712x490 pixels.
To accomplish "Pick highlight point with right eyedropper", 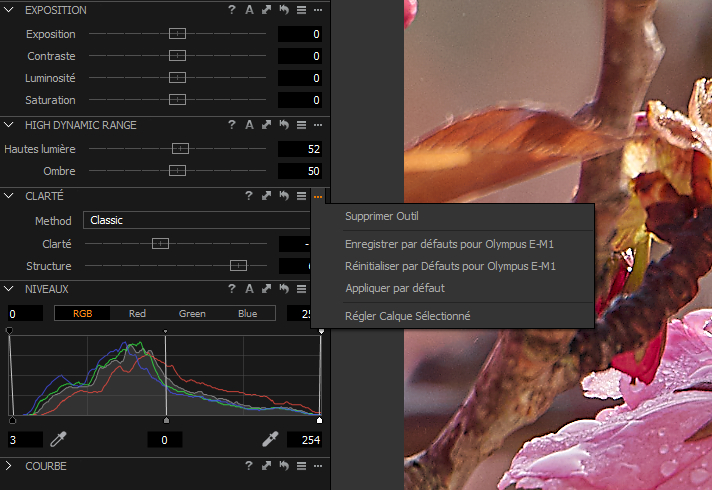I will click(270, 439).
